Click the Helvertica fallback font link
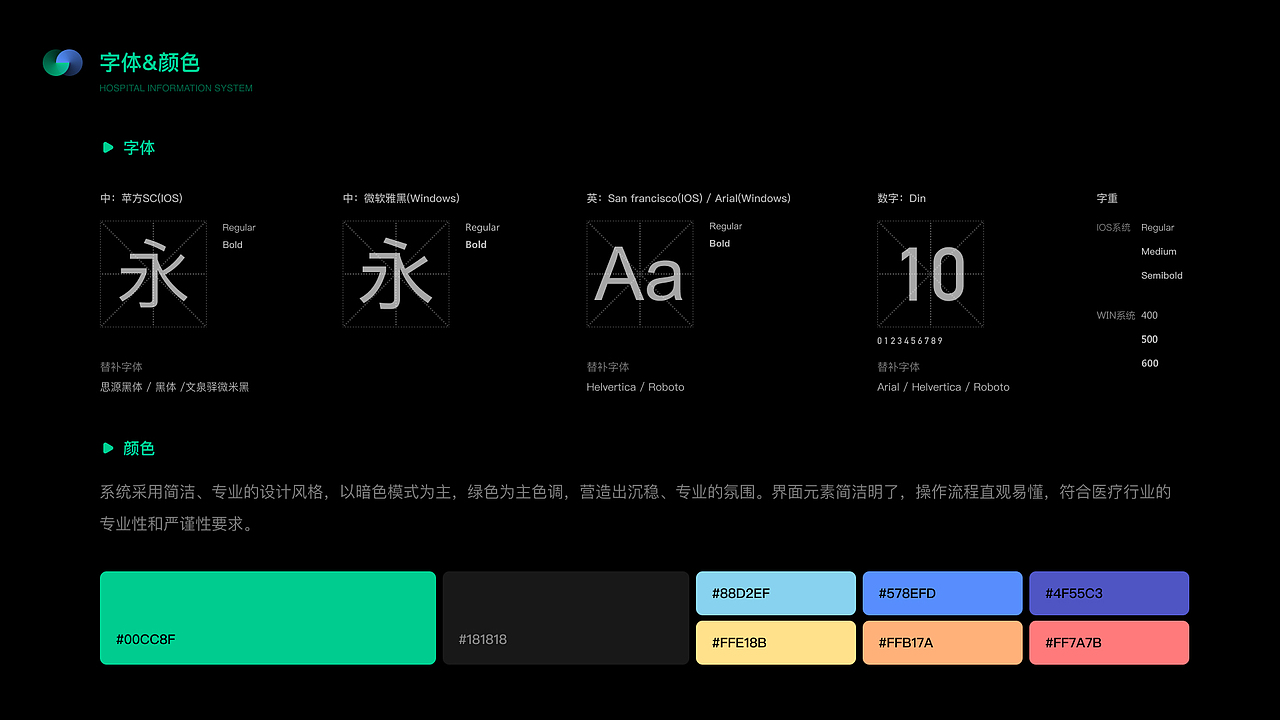 point(610,387)
